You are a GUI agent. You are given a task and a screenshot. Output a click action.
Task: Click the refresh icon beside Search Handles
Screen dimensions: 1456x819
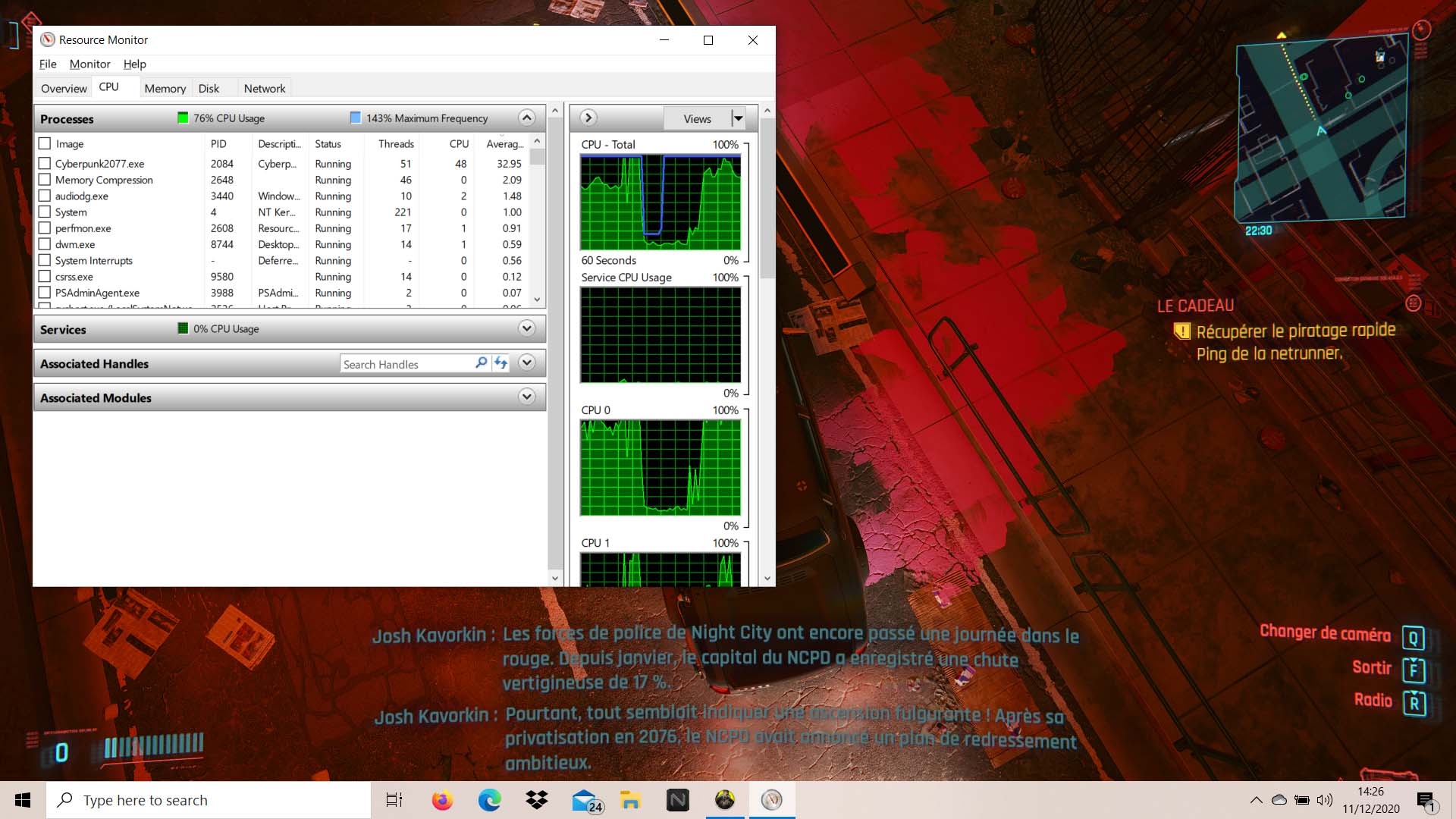pyautogui.click(x=500, y=363)
